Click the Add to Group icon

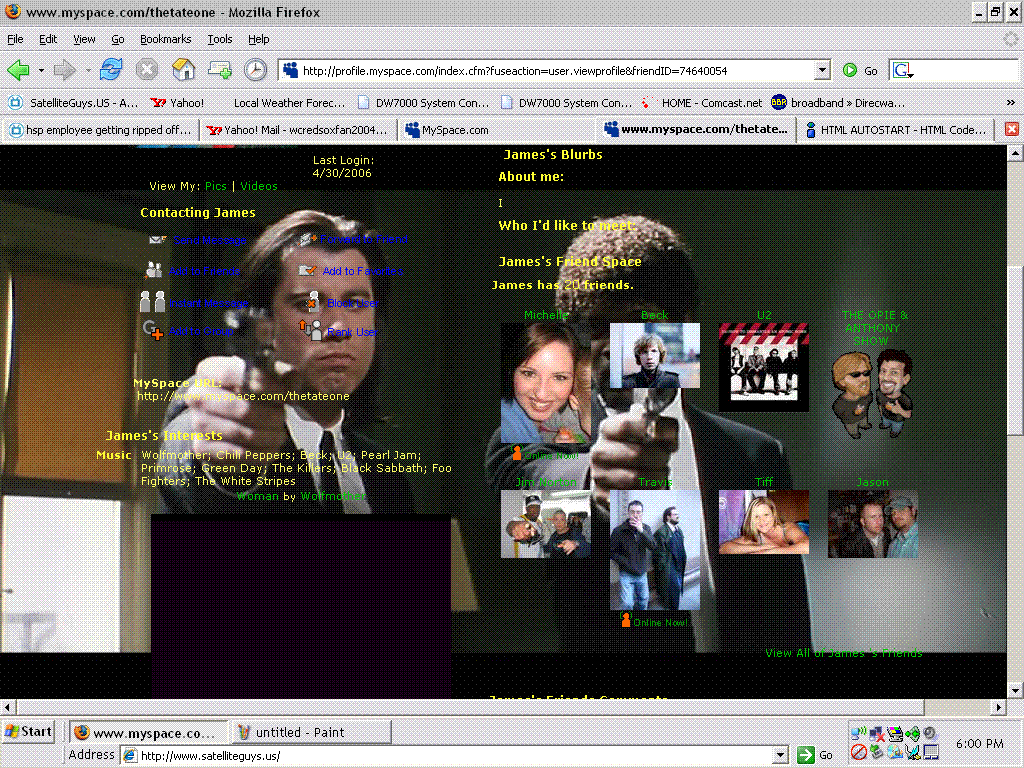[153, 330]
